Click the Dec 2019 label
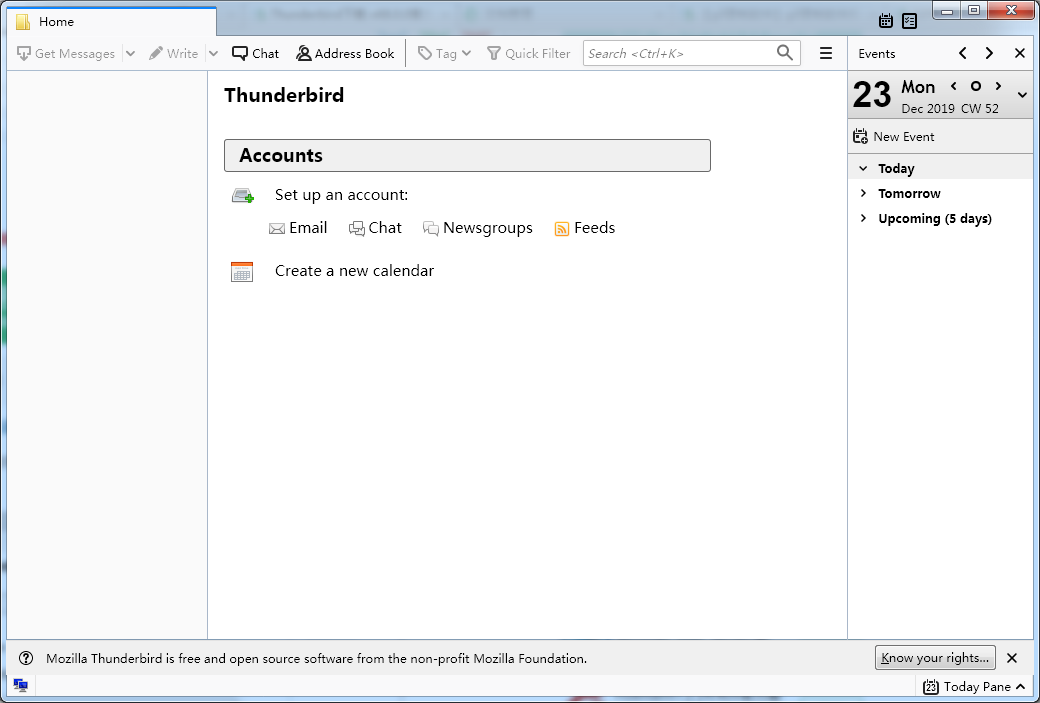The image size is (1040, 703). 928,108
